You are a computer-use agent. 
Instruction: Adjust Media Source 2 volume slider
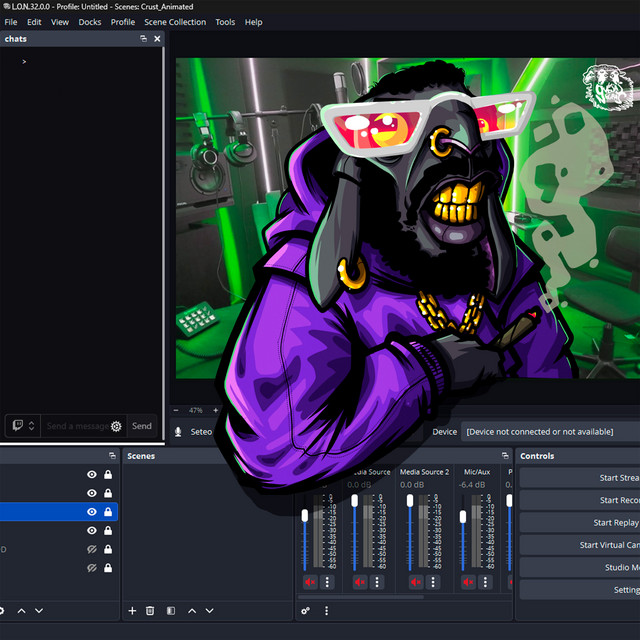pos(410,500)
